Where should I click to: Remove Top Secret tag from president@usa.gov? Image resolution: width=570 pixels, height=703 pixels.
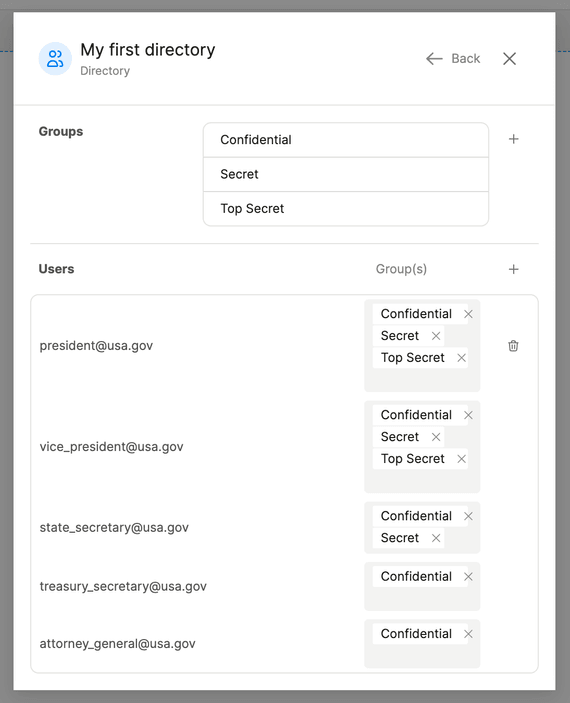pyautogui.click(x=461, y=358)
